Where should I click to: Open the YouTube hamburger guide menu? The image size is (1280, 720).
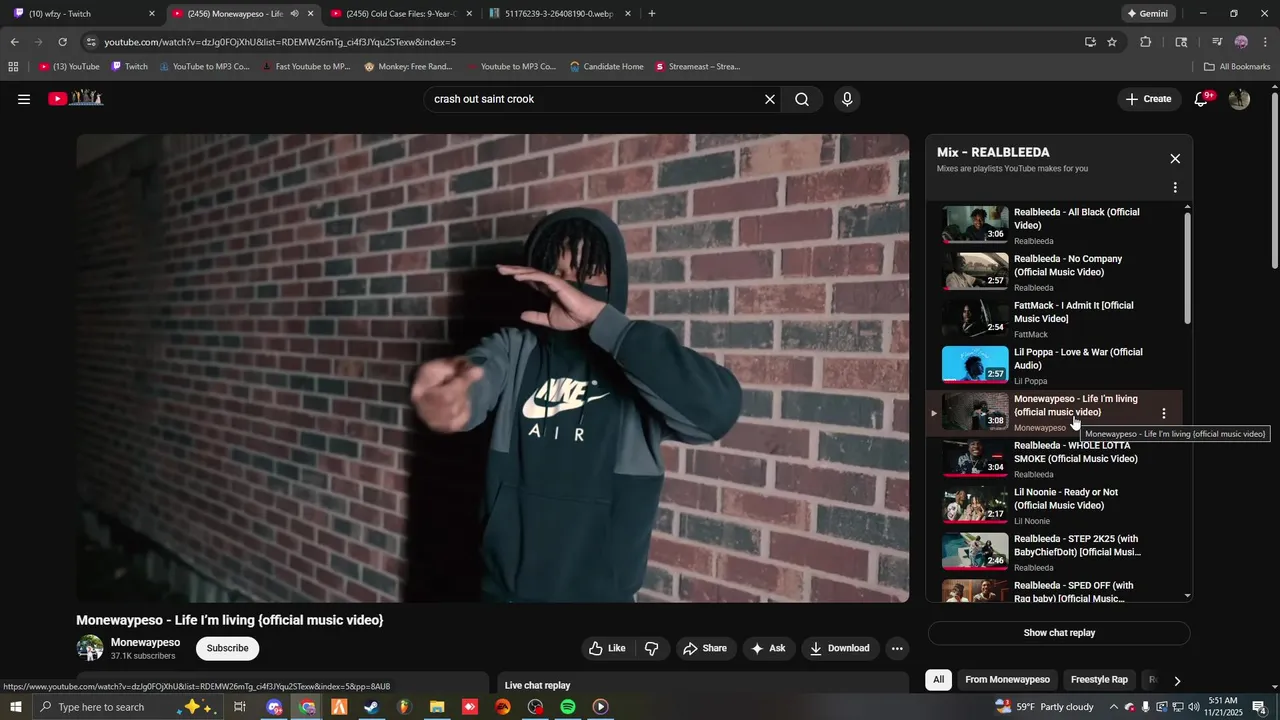click(x=24, y=99)
